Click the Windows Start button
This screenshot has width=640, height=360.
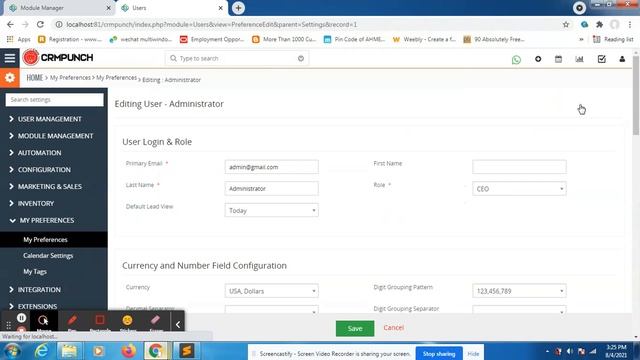pos(11,351)
